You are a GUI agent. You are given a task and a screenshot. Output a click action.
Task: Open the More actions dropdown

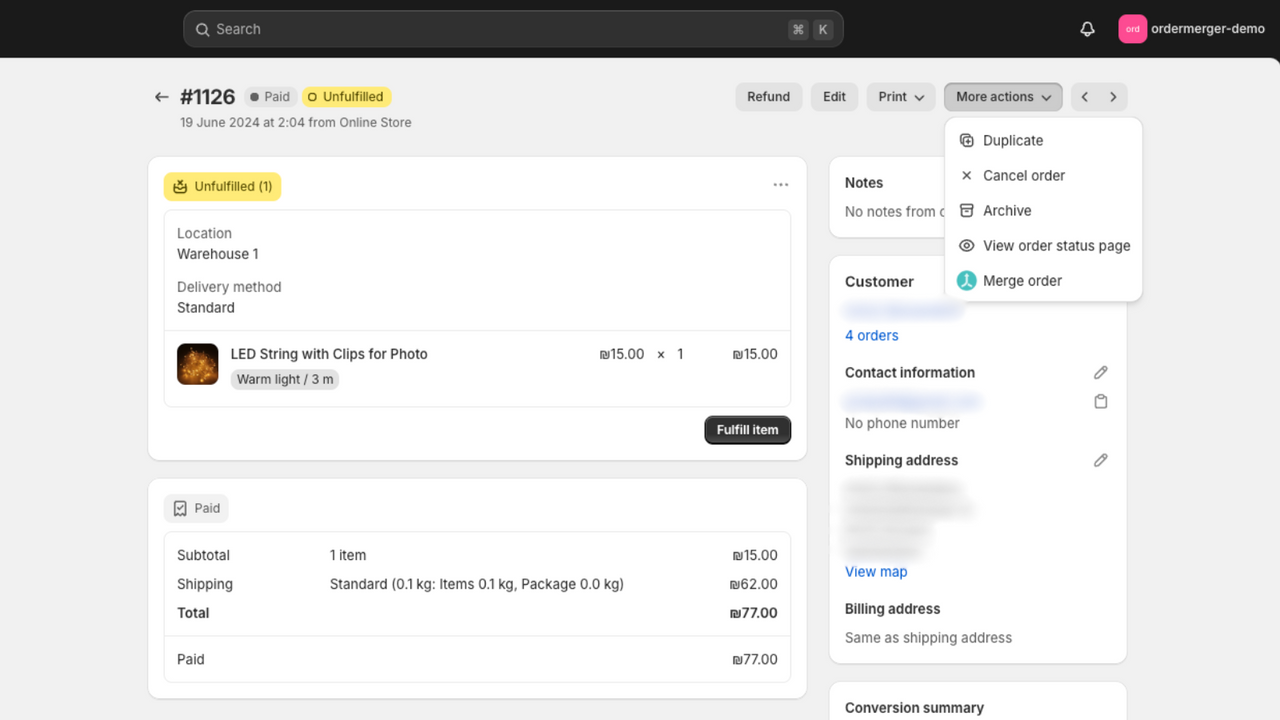(x=1003, y=97)
